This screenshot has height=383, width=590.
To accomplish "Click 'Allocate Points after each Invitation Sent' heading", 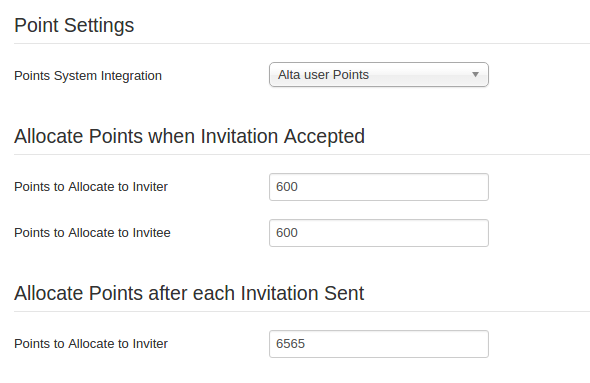I will click(189, 293).
